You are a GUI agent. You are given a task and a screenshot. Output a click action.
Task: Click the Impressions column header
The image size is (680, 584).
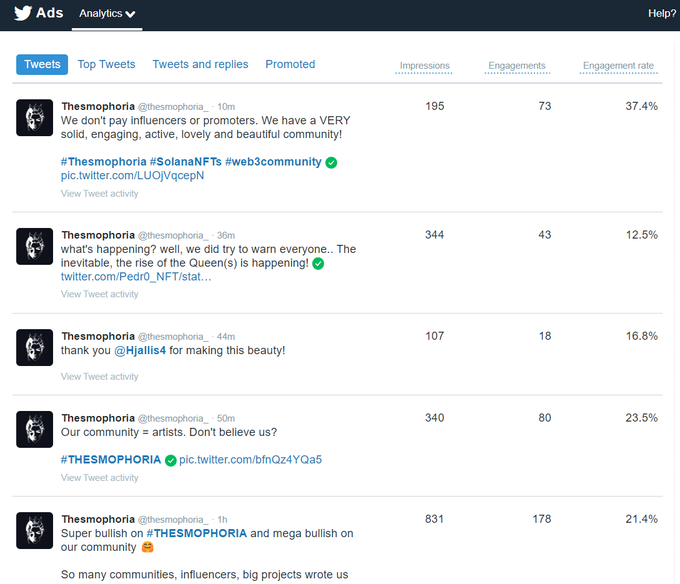click(425, 65)
